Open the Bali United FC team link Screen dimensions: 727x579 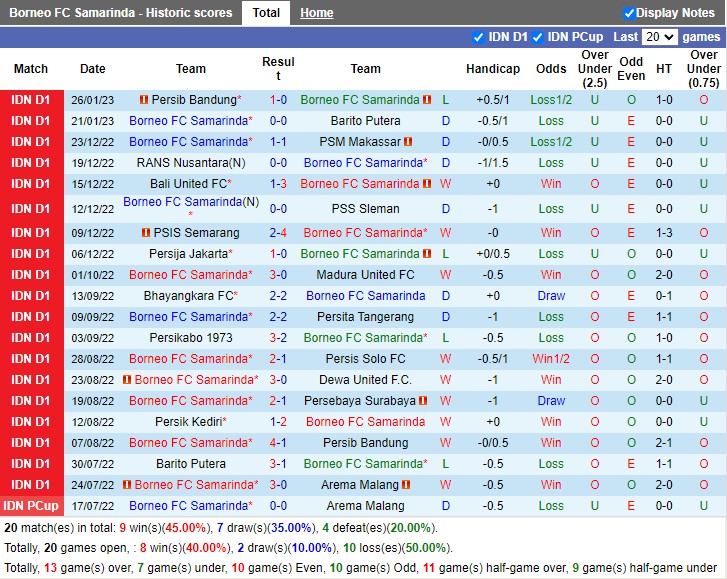[x=188, y=184]
